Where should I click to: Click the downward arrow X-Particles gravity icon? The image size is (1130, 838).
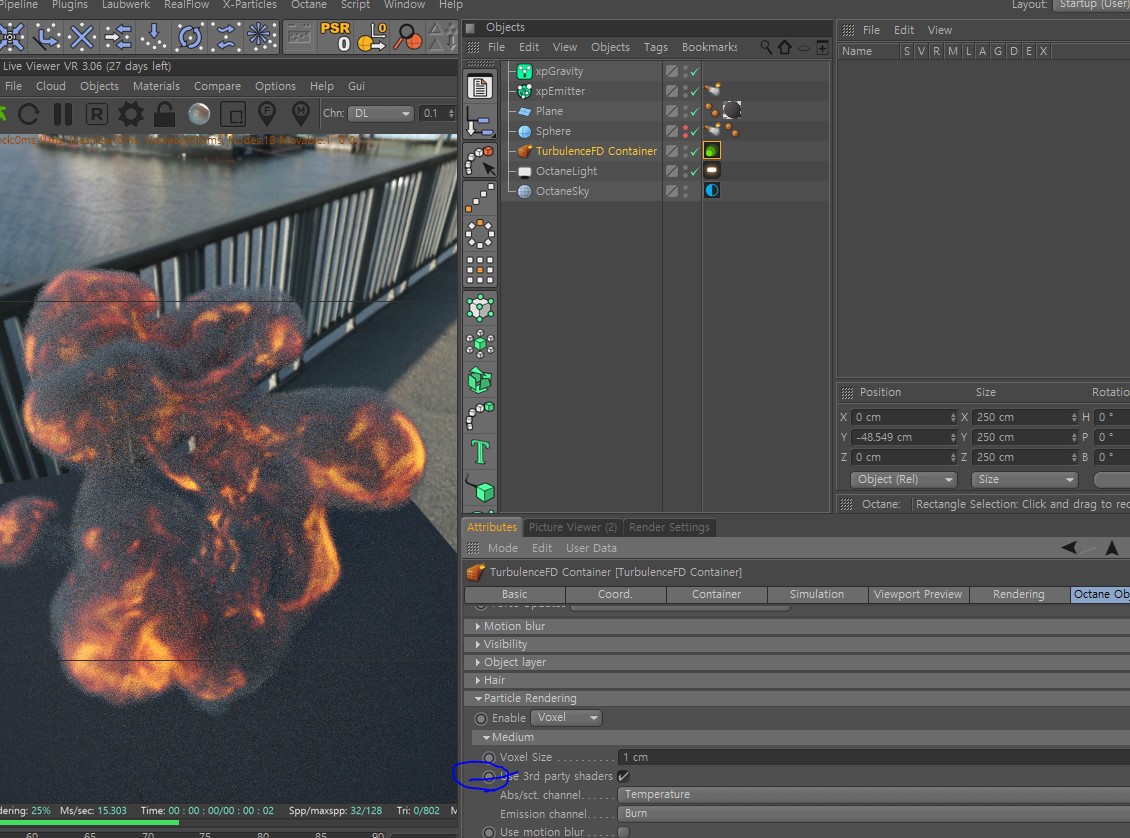[154, 36]
